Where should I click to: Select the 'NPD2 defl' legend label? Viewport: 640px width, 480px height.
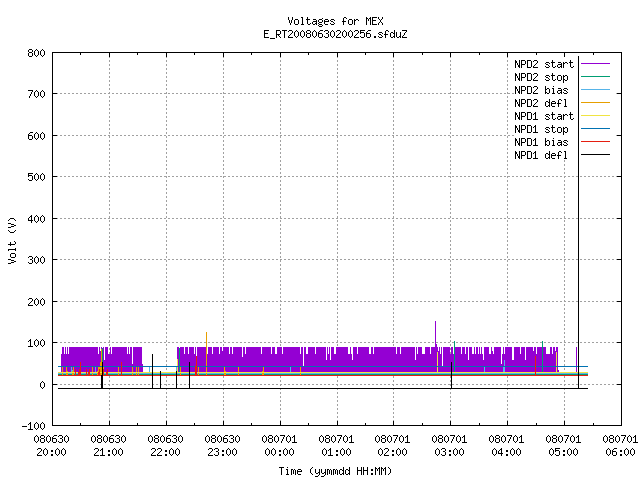click(x=541, y=103)
